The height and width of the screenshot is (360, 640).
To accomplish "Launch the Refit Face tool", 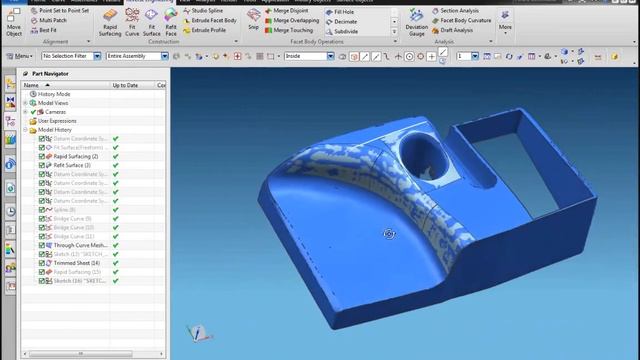I will (171, 23).
